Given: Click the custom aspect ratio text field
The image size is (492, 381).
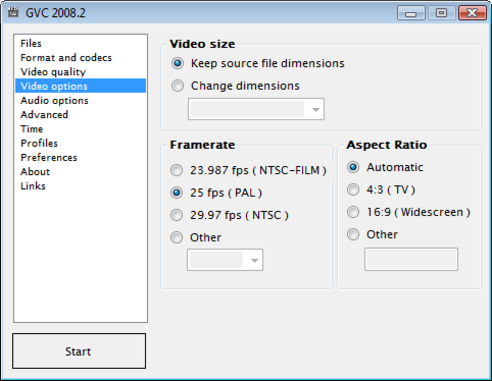Looking at the screenshot, I should 411,259.
